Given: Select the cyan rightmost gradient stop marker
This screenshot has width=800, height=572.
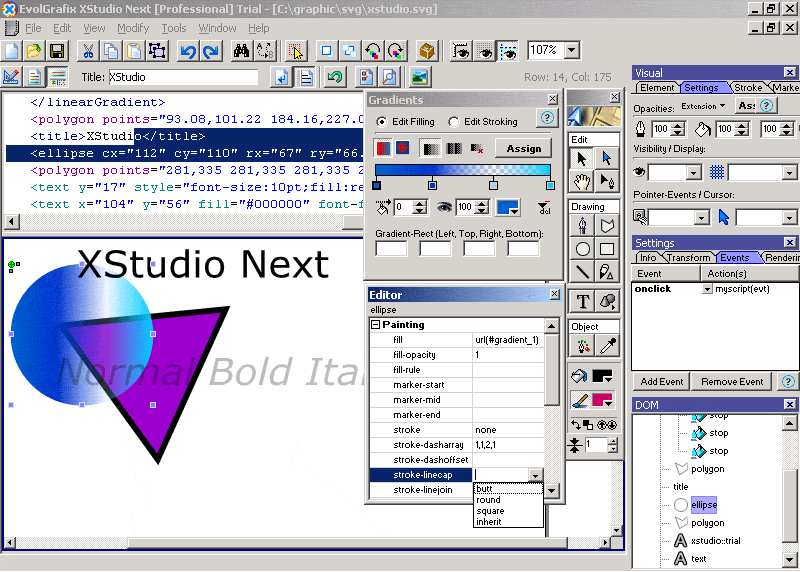Looking at the screenshot, I should (550, 185).
